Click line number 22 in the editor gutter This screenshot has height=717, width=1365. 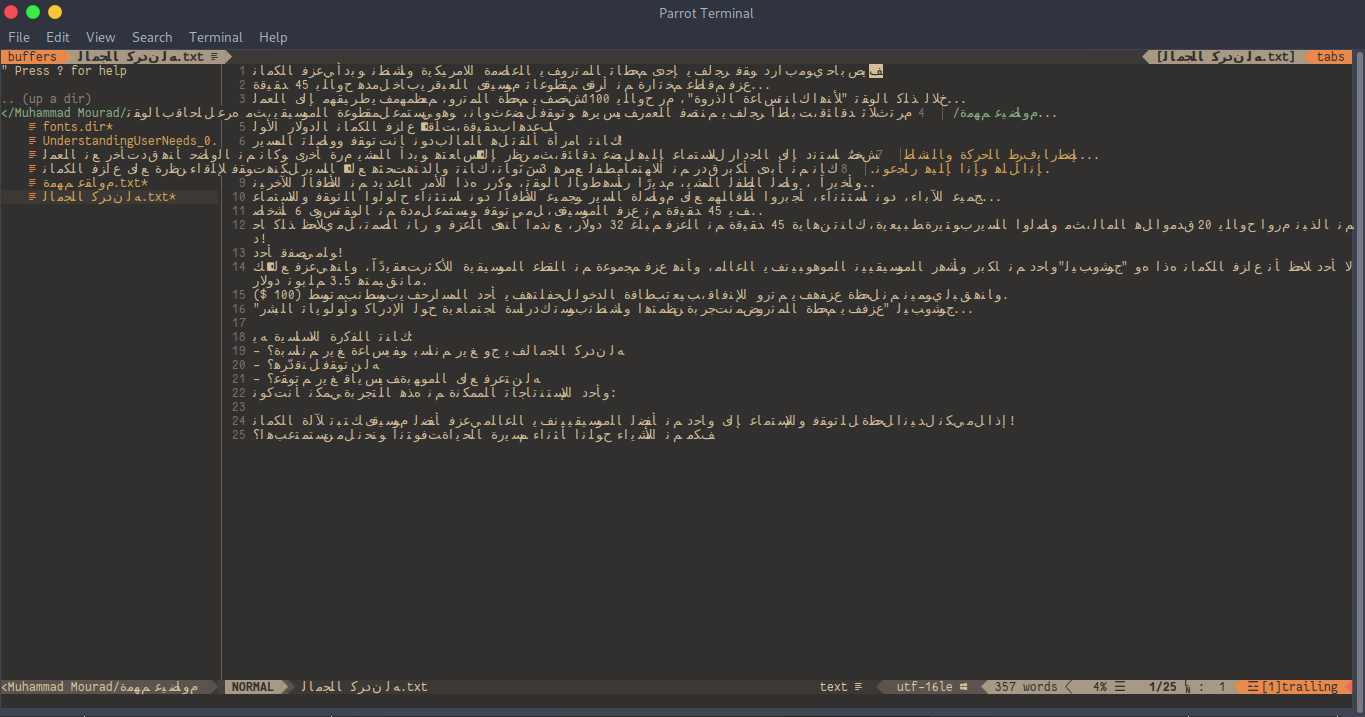coord(238,393)
